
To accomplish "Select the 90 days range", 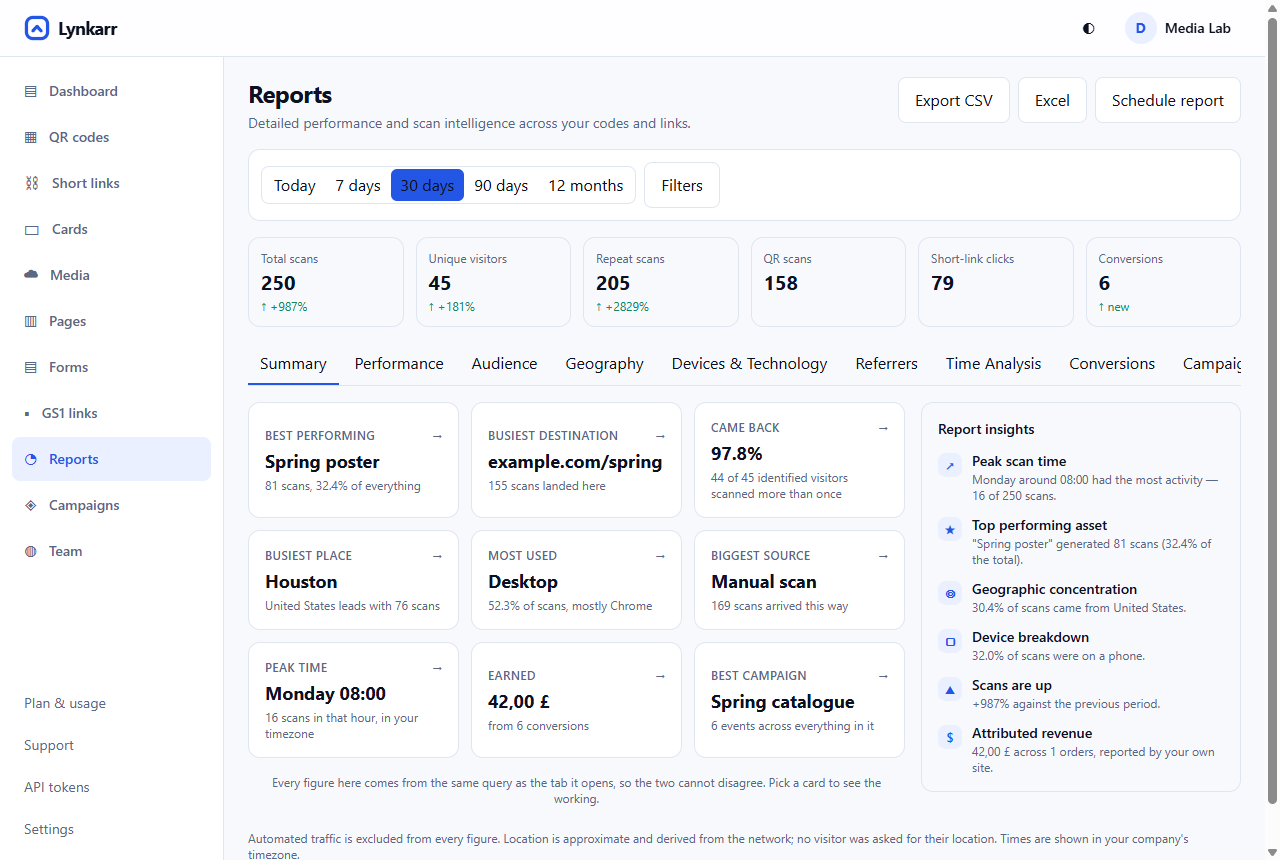I will pyautogui.click(x=501, y=185).
